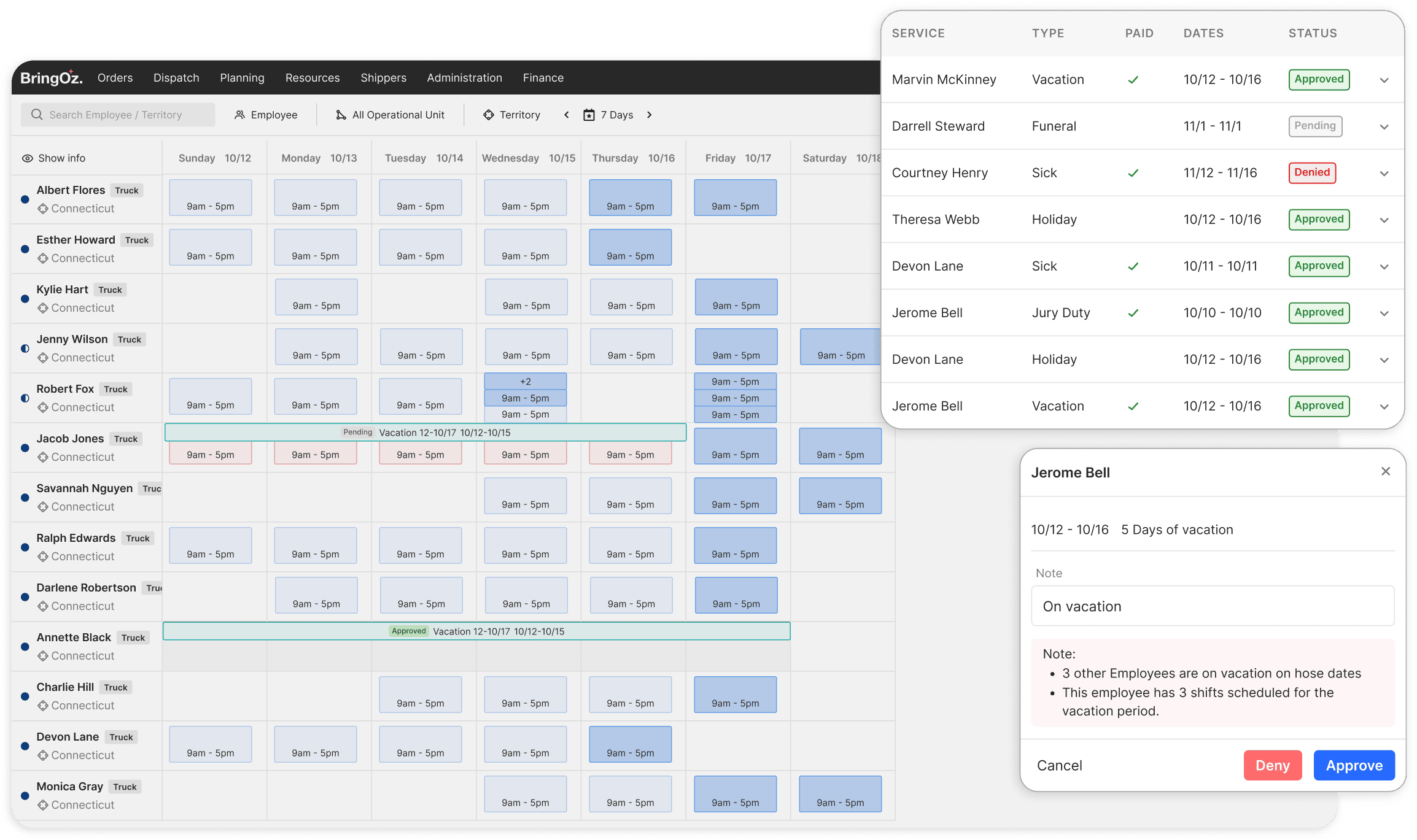Deny Jerome Bell's vacation request
The image size is (1417, 840).
point(1273,765)
